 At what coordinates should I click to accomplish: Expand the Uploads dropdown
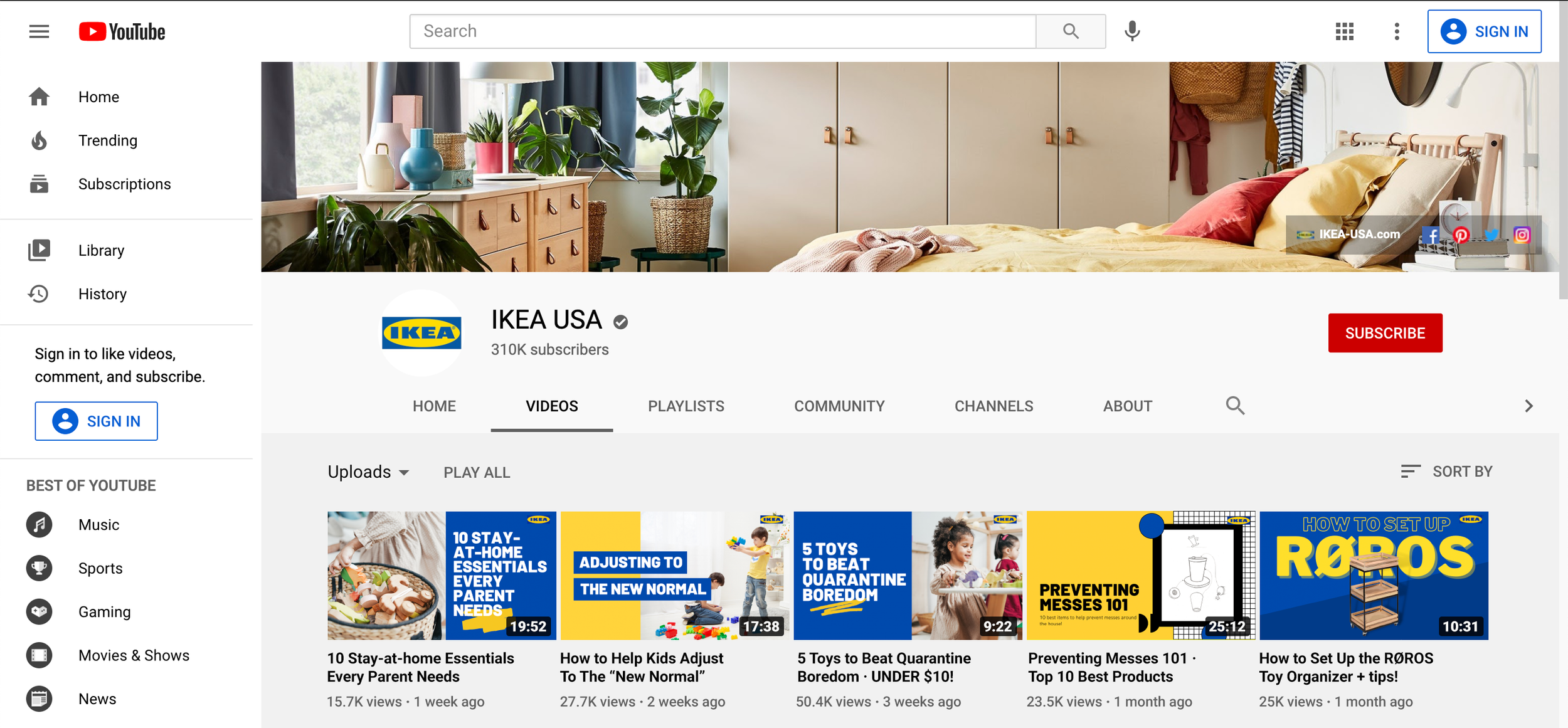click(369, 472)
